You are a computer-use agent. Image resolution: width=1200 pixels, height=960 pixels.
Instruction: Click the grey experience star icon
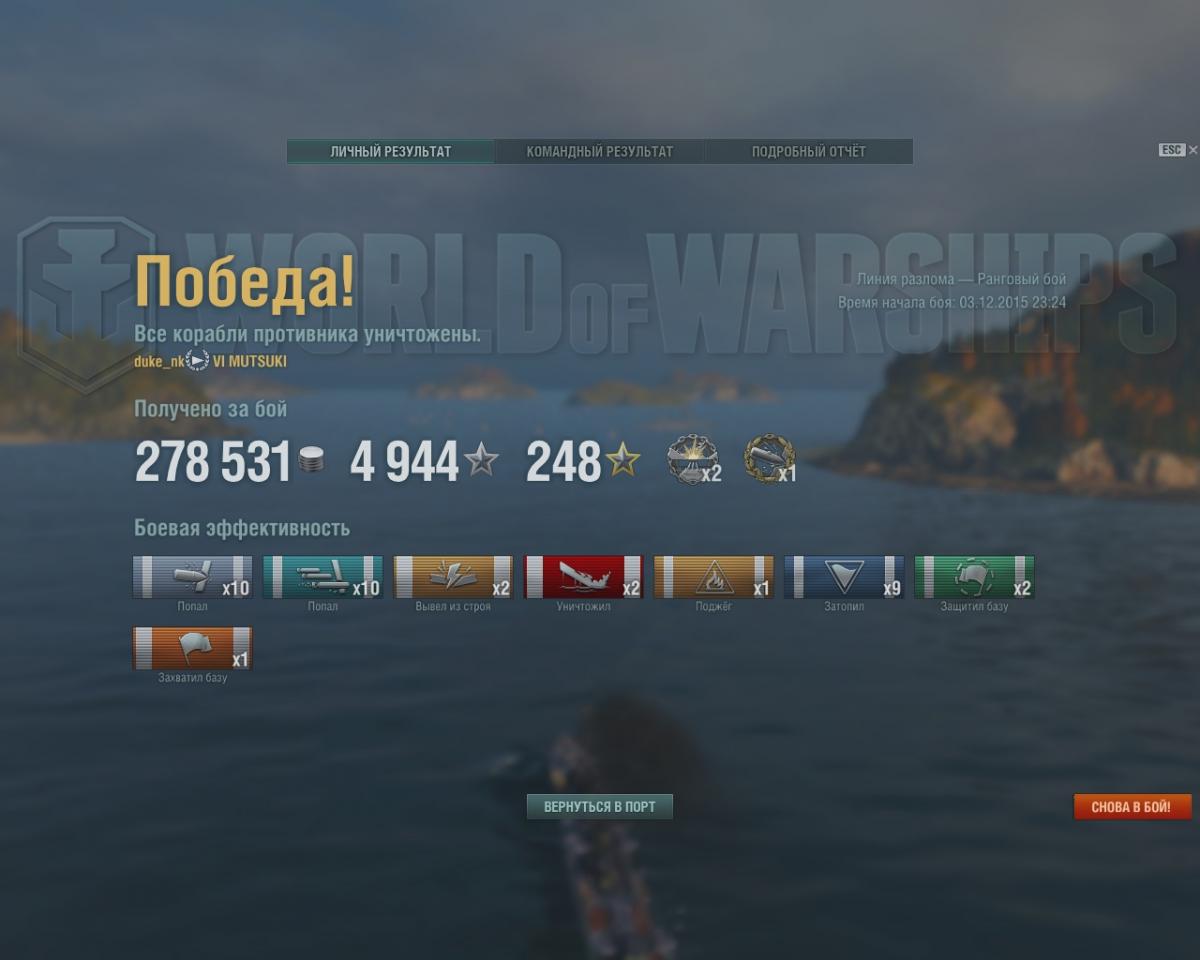point(481,461)
